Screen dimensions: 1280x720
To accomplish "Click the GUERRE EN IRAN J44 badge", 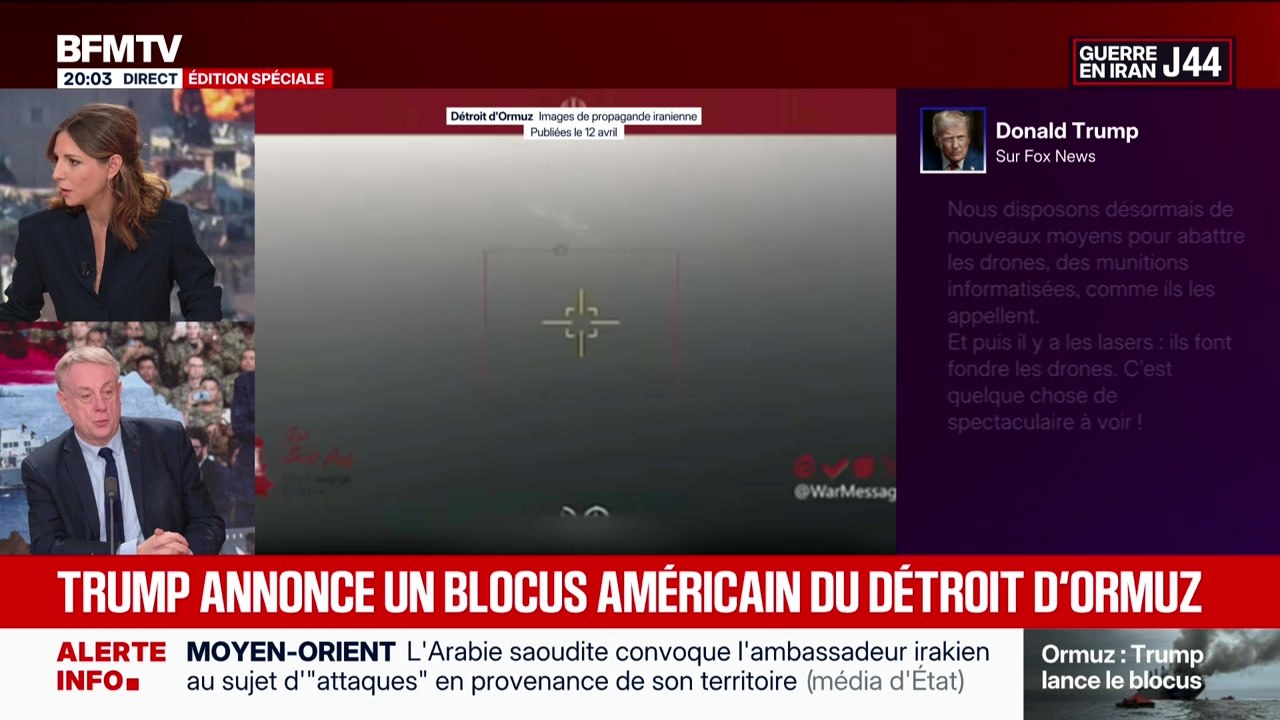I will [1152, 62].
